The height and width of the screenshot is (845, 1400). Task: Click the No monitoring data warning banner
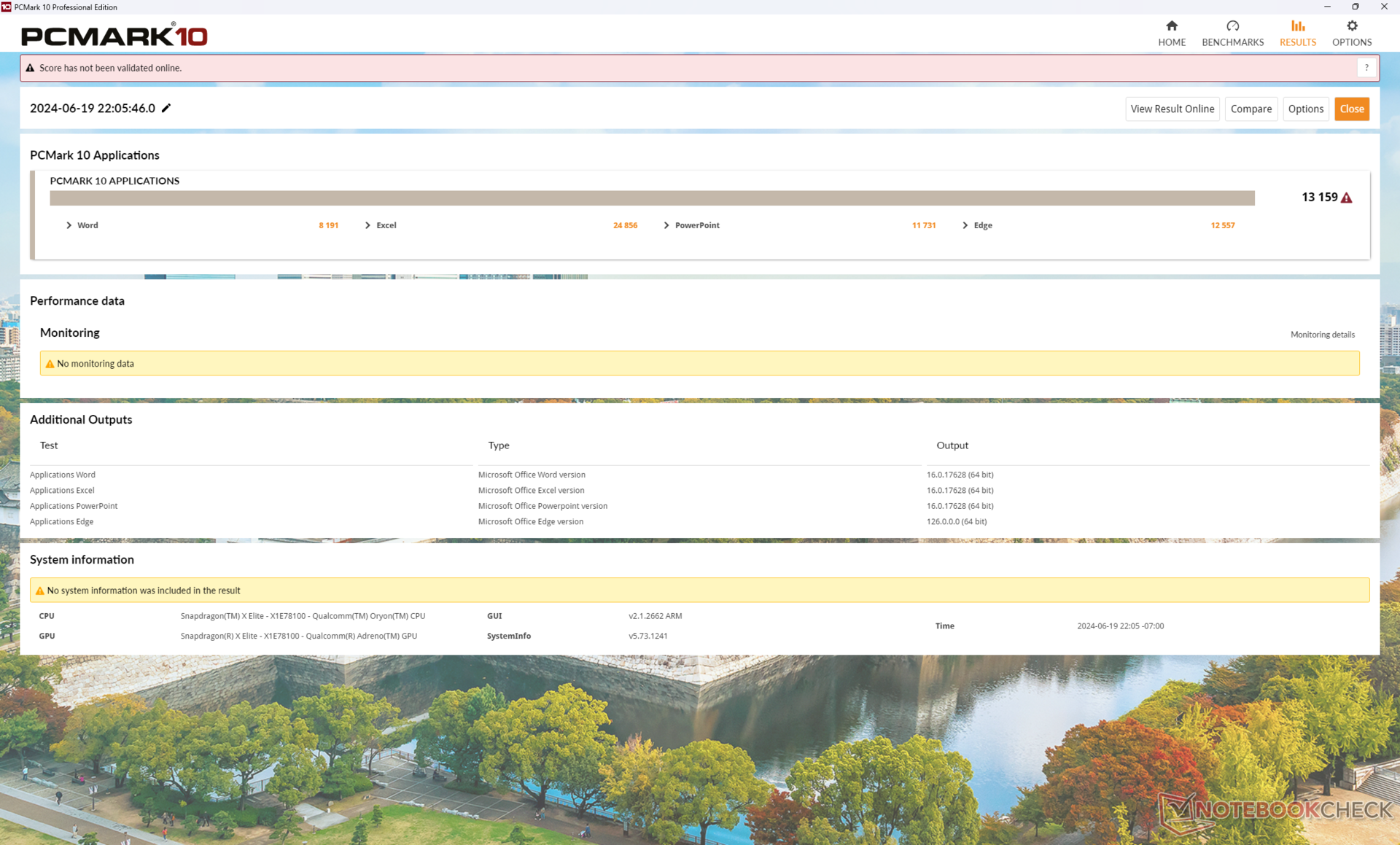tap(699, 363)
